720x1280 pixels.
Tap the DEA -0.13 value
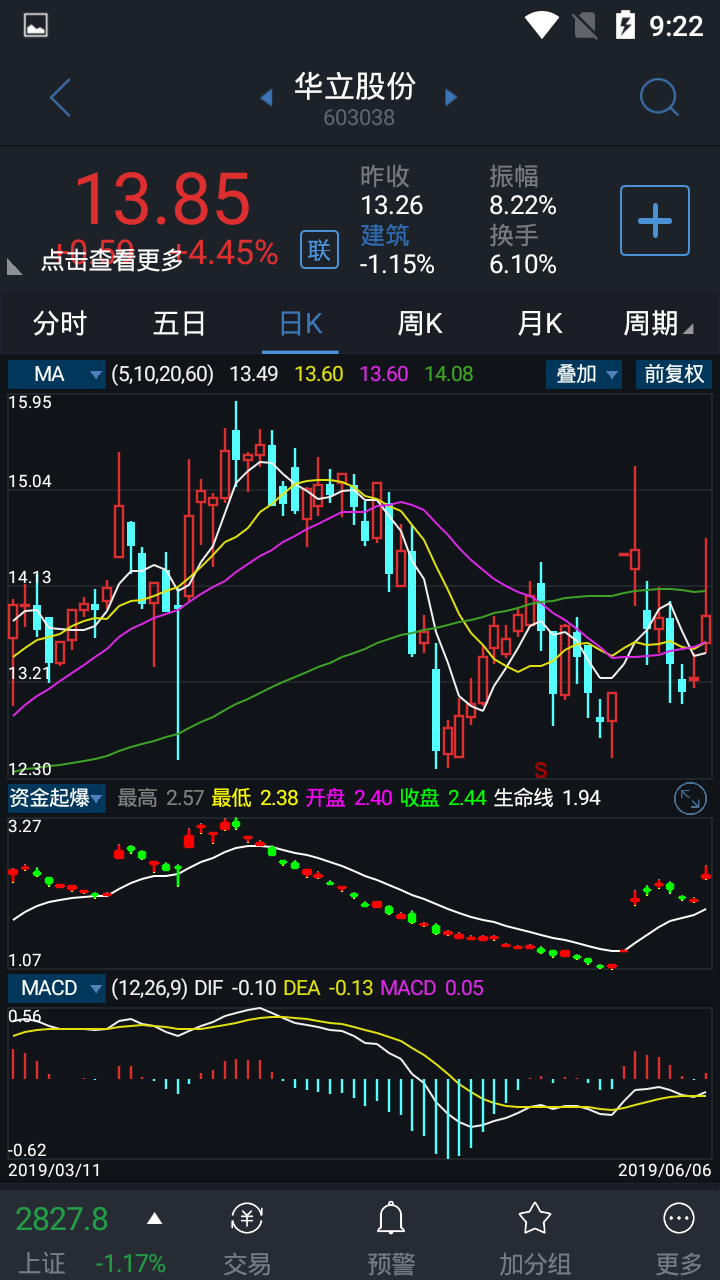pyautogui.click(x=328, y=988)
